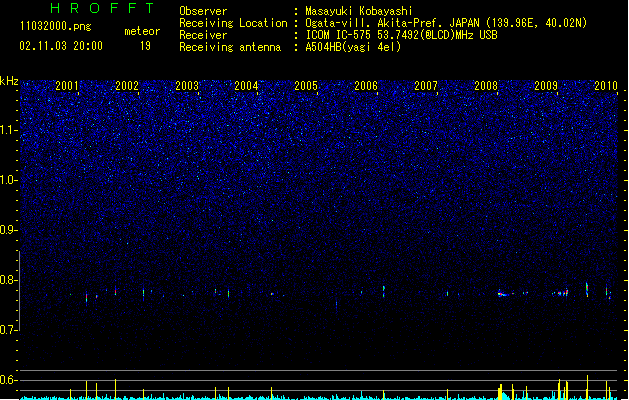The width and height of the screenshot is (629, 400).
Task: Click the 2009 time marker
Action: (546, 85)
